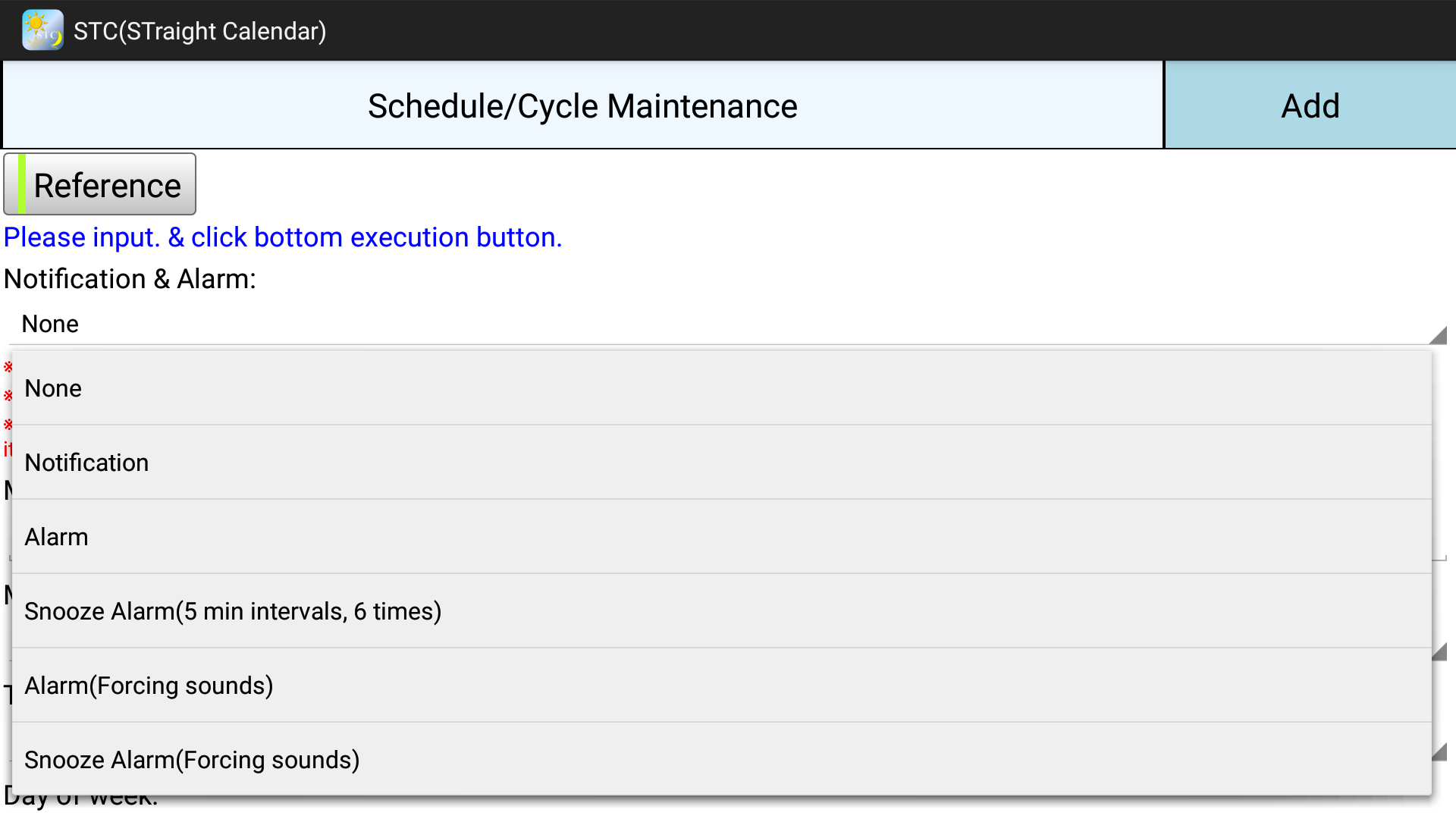This screenshot has width=1456, height=819.
Task: Click the STC(STraight Calendar) title text
Action: coord(199,31)
